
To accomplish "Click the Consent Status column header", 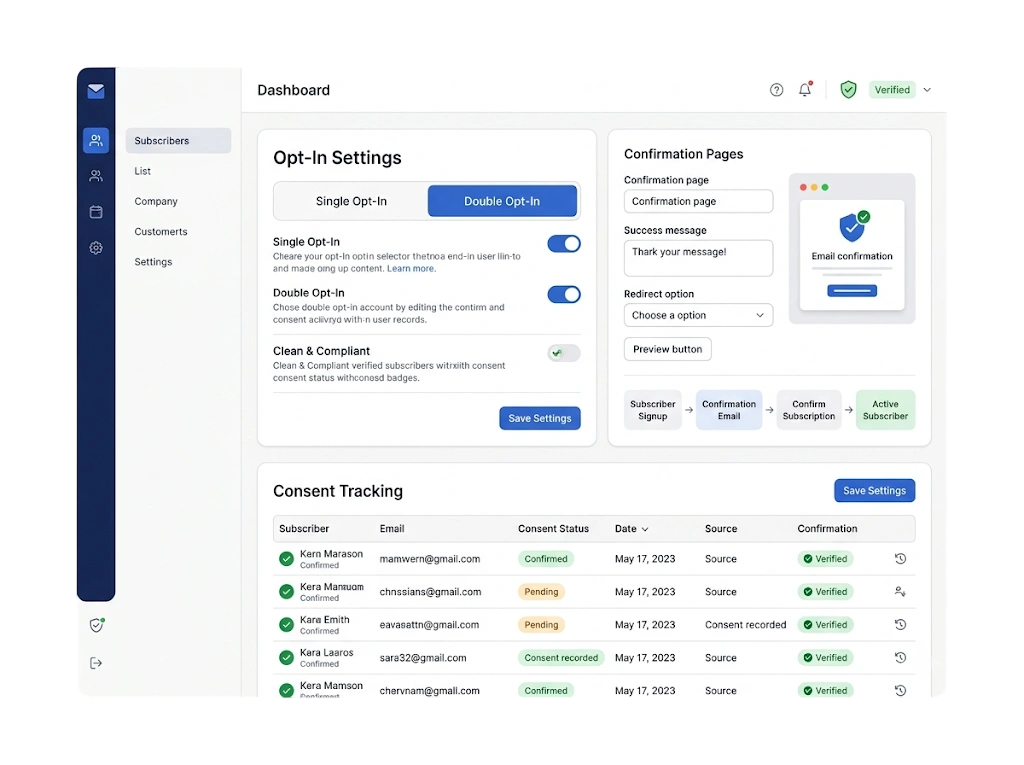I will (553, 529).
